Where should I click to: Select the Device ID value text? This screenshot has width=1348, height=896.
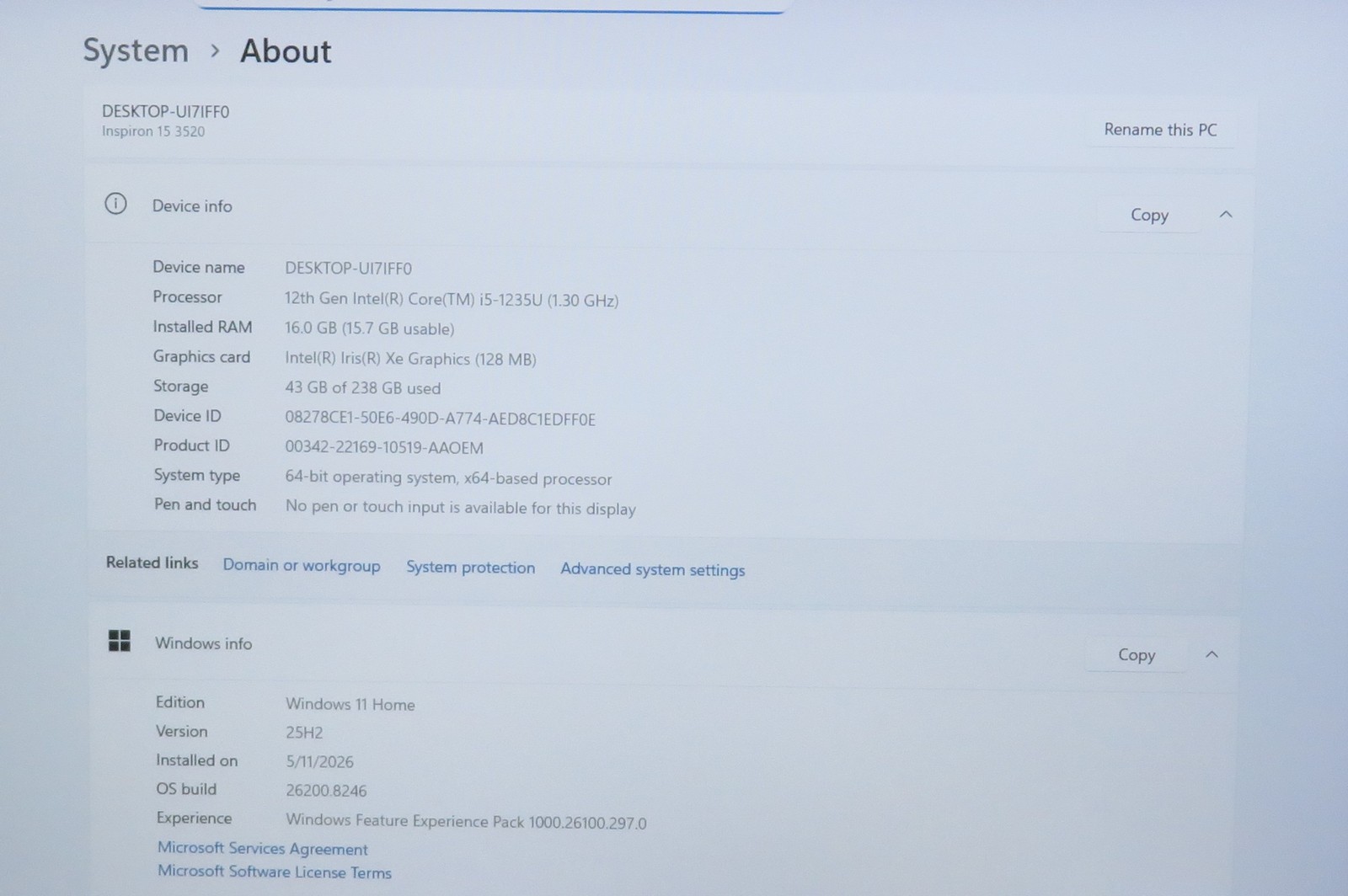click(440, 419)
